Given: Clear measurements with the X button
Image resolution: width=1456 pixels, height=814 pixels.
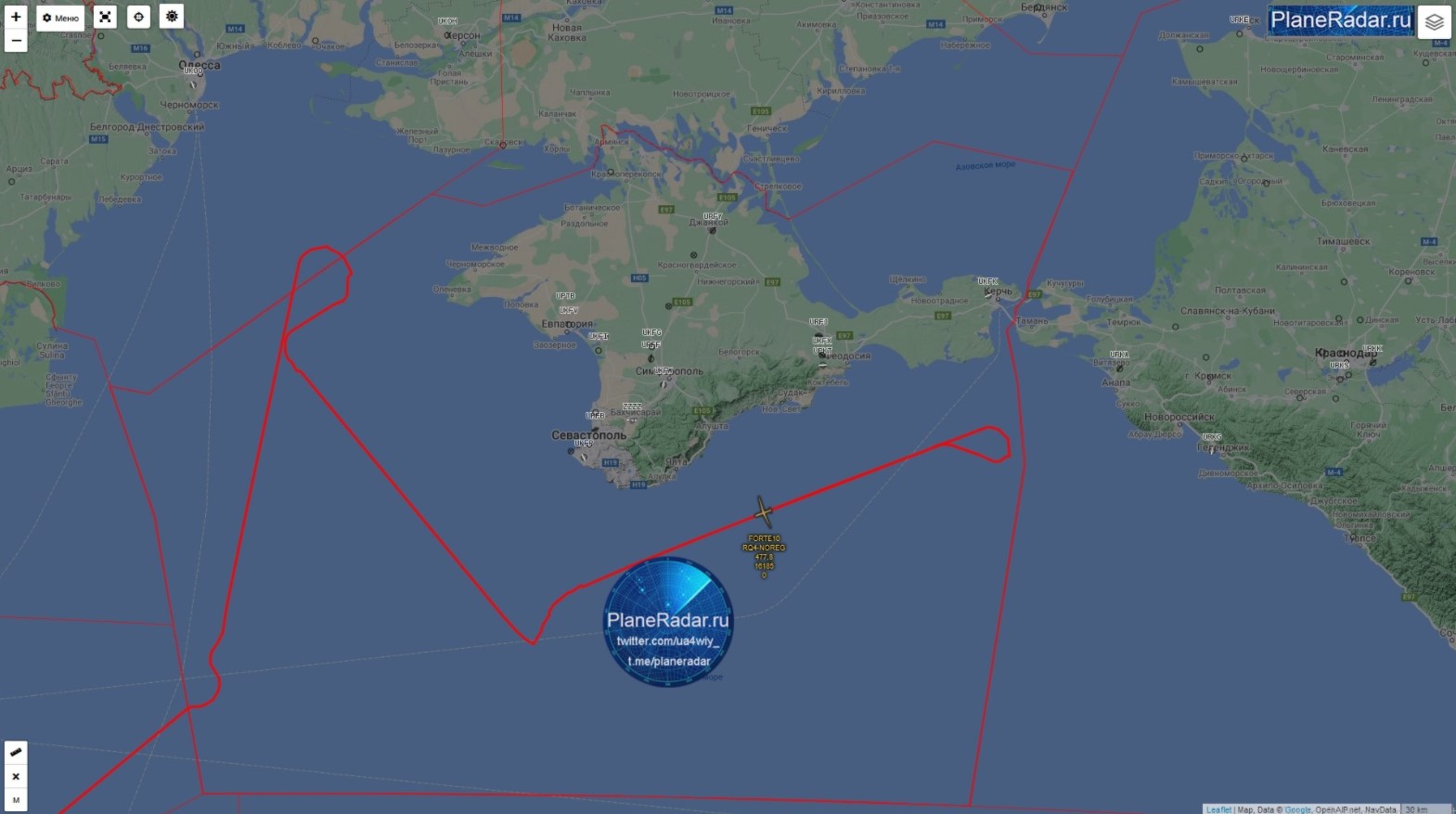Looking at the screenshot, I should [16, 777].
